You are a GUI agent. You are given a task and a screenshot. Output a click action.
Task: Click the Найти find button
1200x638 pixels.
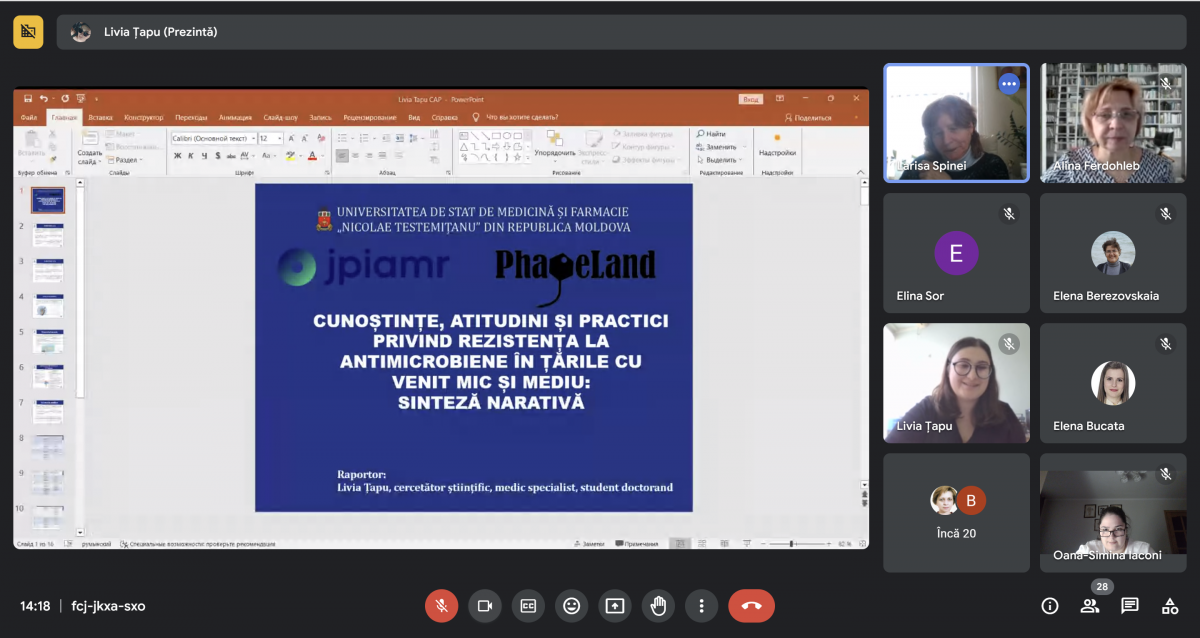point(714,134)
